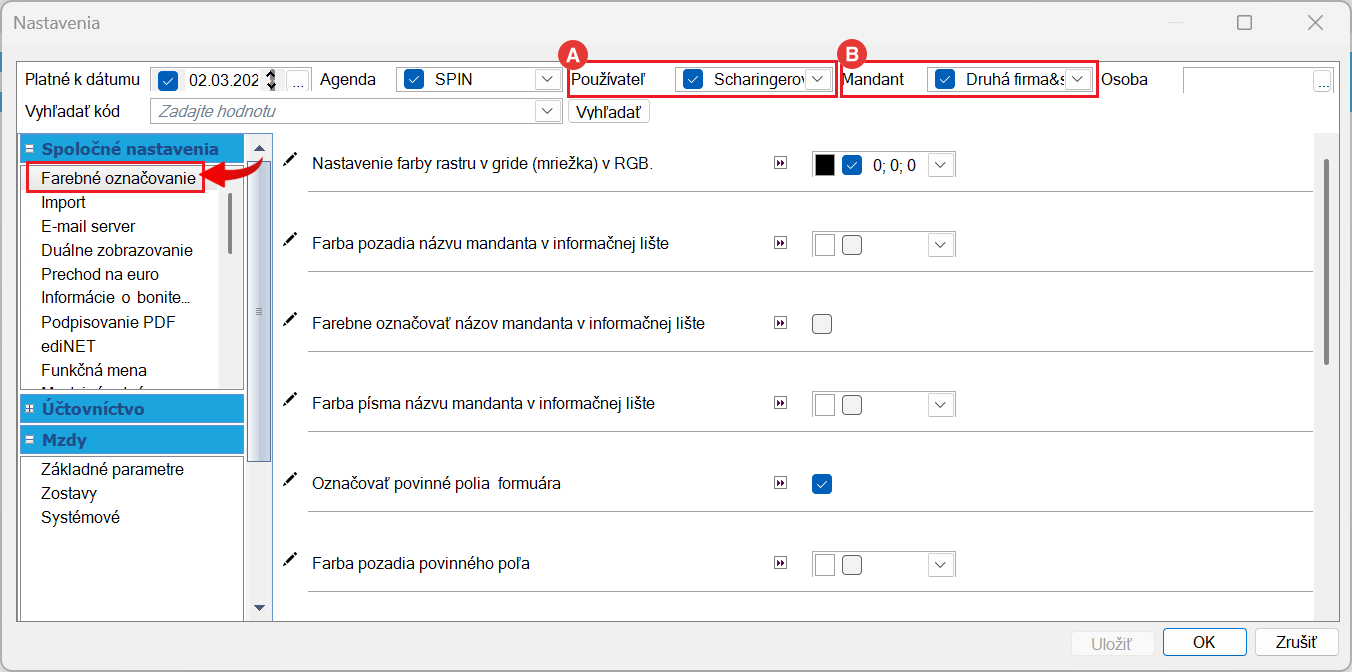
Task: Click arrow icon next to 'Farba písma názvu mandanta'
Action: pyautogui.click(x=780, y=403)
